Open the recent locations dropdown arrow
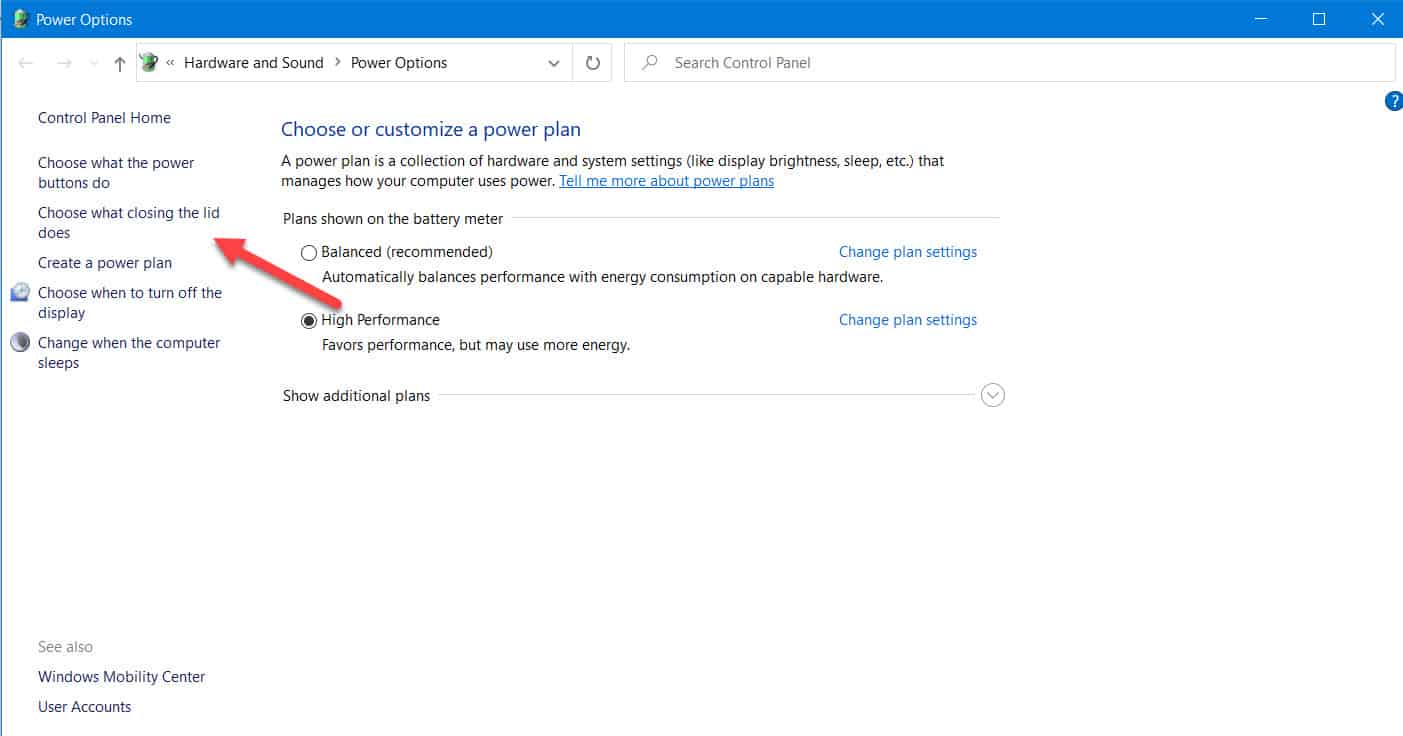 coord(94,63)
